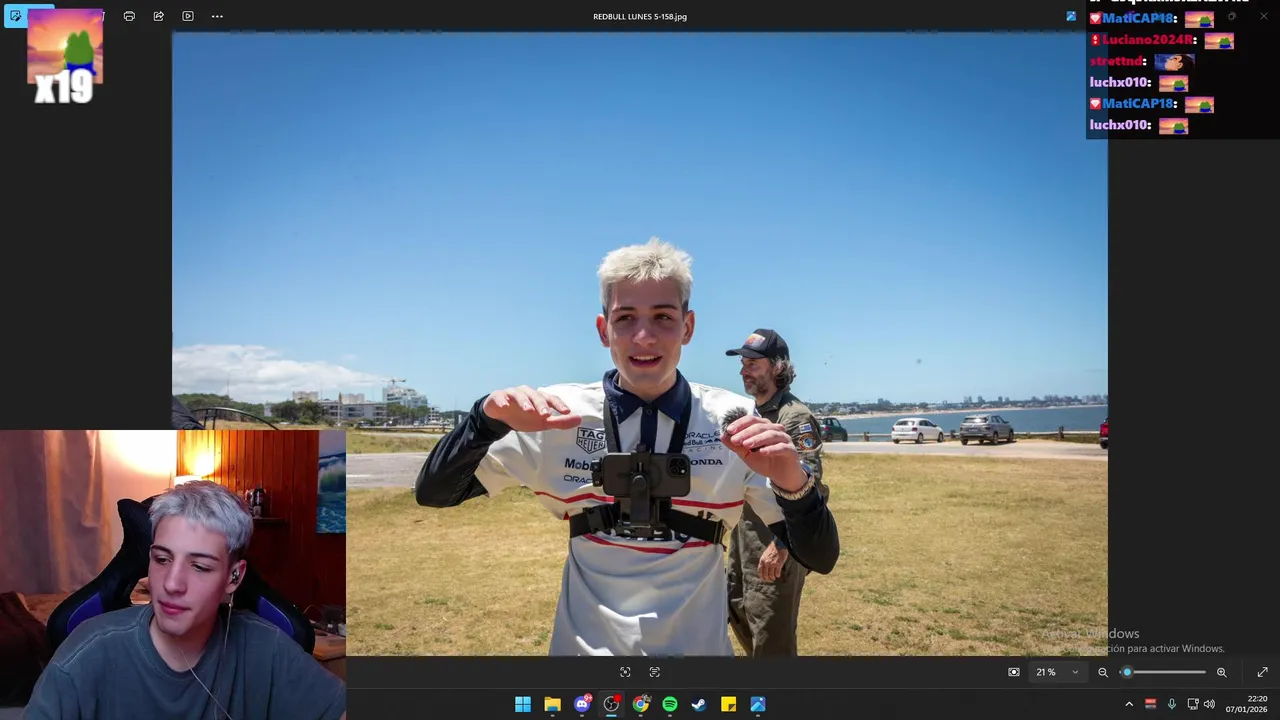The height and width of the screenshot is (720, 1280).
Task: Click the microphone tray icon
Action: 1171,704
